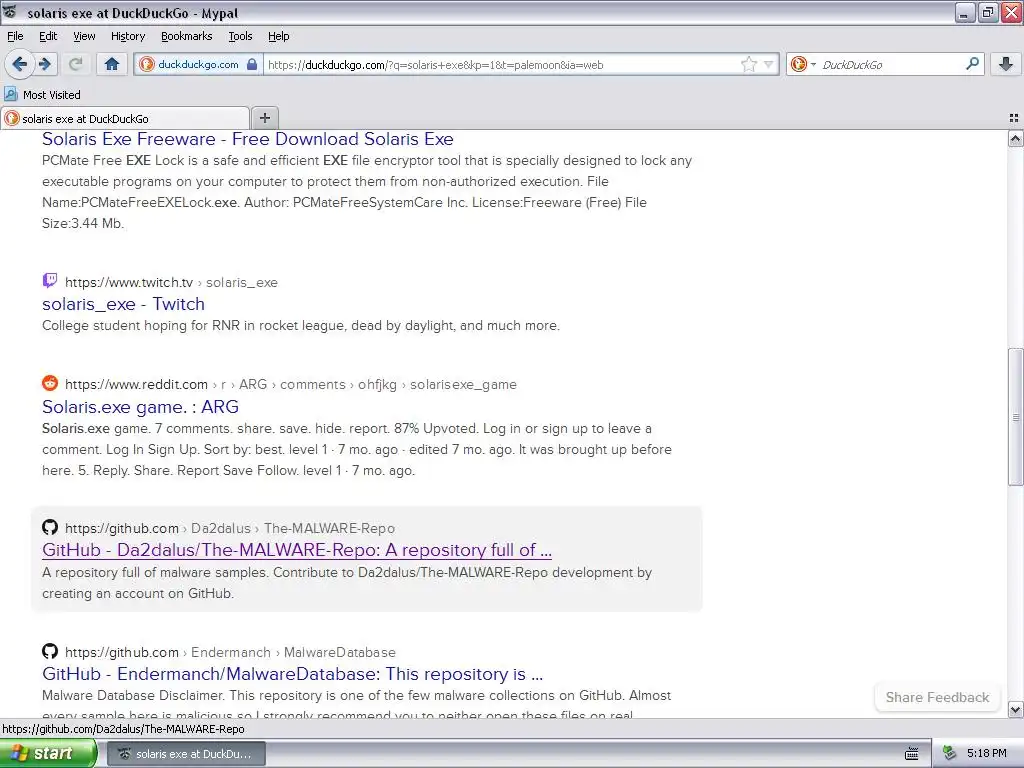
Task: Click 'https://github.com › Da2dalus' URL text
Action: (158, 528)
